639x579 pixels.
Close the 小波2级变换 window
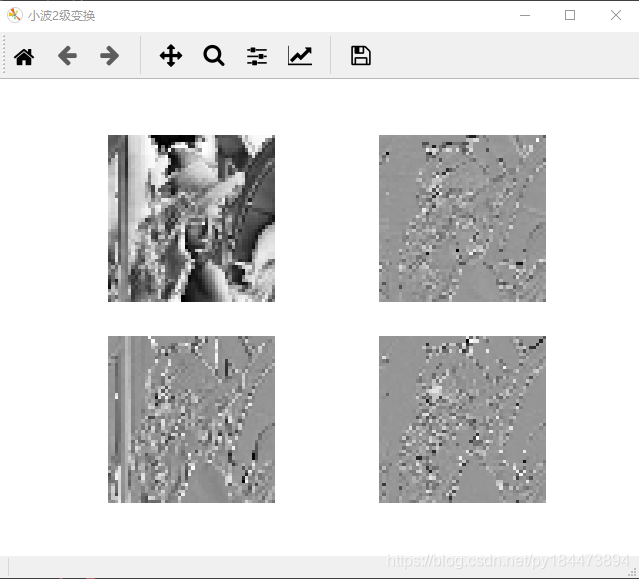[616, 15]
